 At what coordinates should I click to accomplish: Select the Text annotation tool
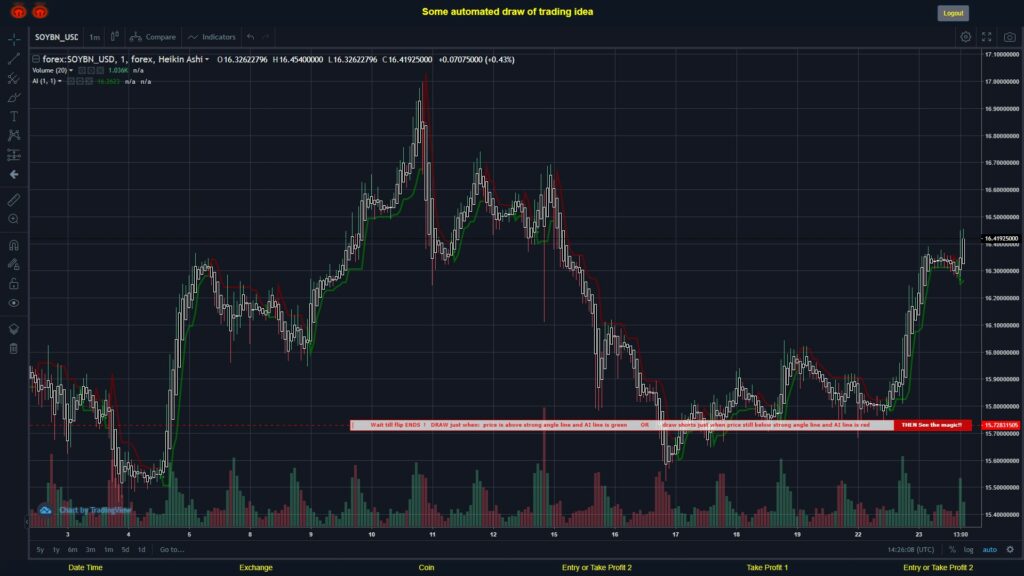coord(14,116)
